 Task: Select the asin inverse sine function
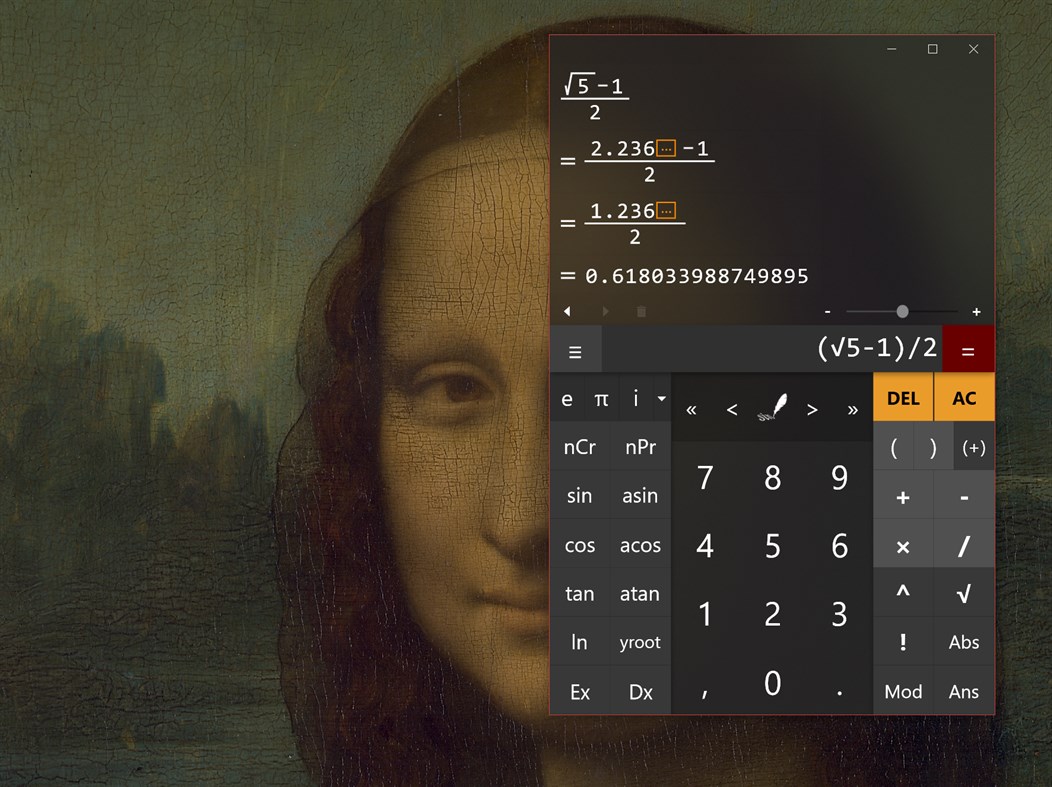click(640, 495)
